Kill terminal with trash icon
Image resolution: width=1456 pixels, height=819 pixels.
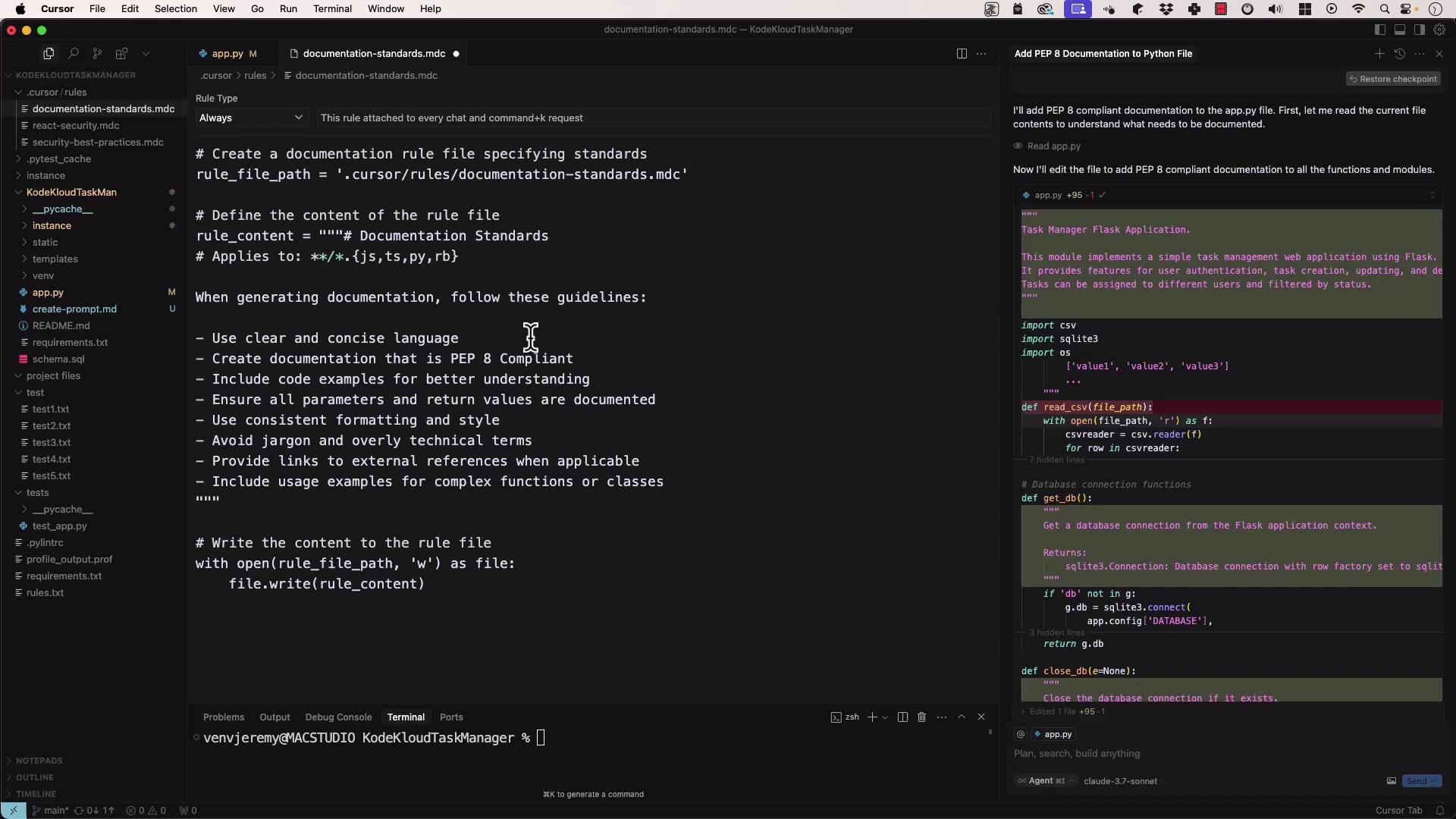pyautogui.click(x=922, y=717)
